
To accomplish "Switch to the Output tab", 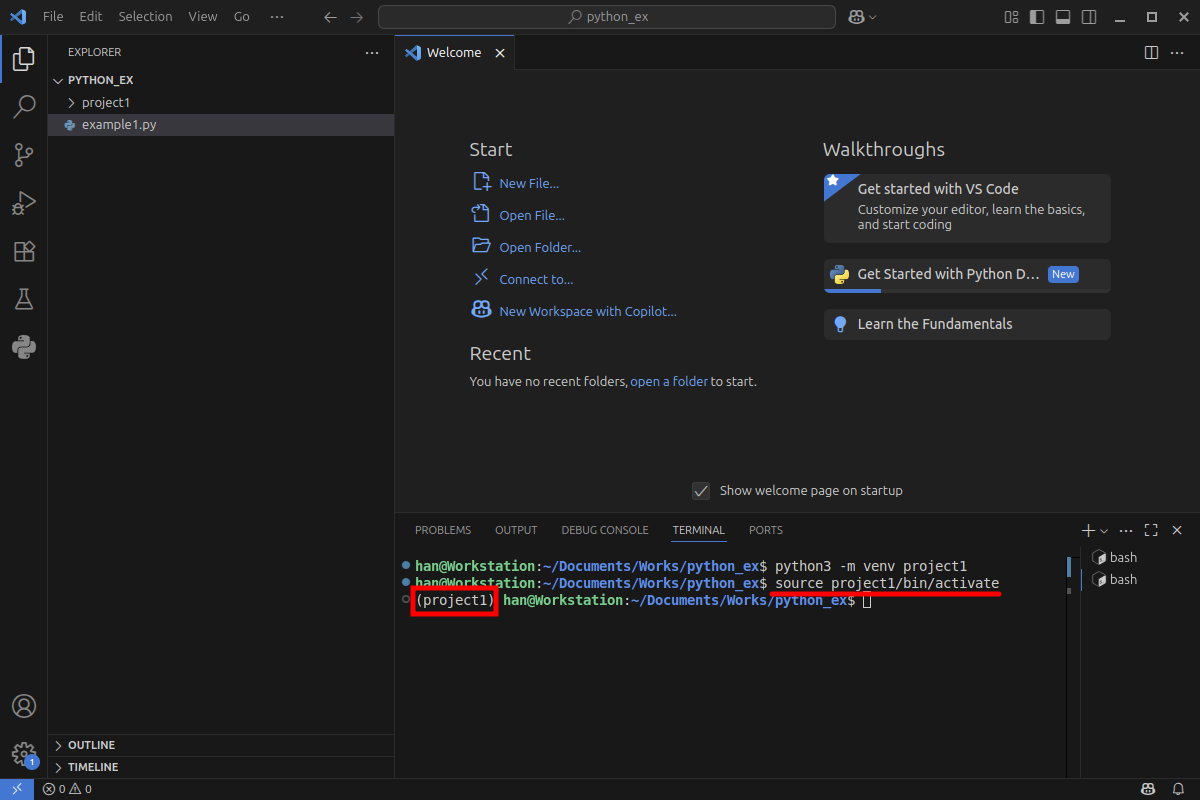I will [516, 530].
